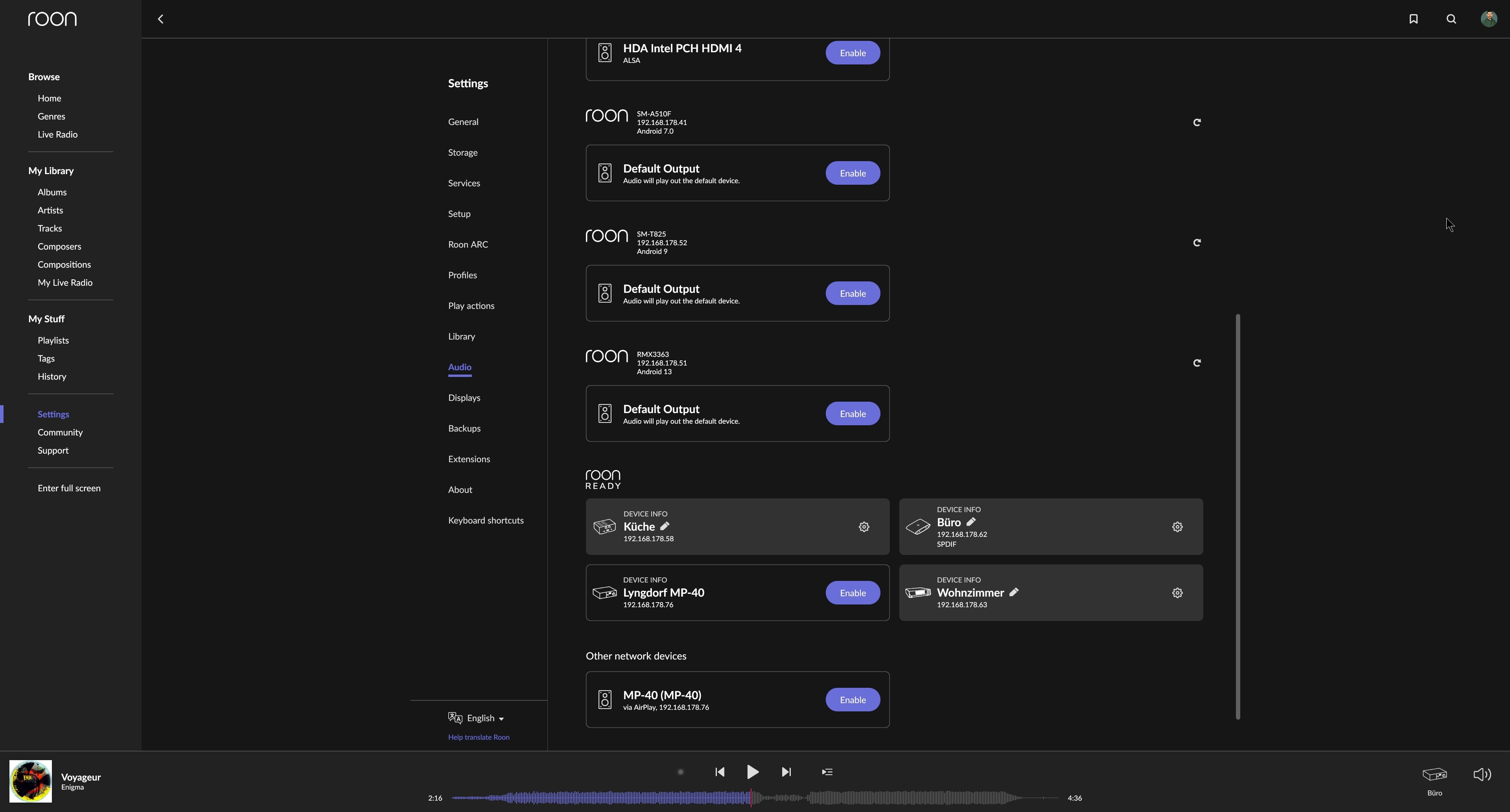
Task: Enable MP-40 AirPlay device
Action: pyautogui.click(x=853, y=700)
